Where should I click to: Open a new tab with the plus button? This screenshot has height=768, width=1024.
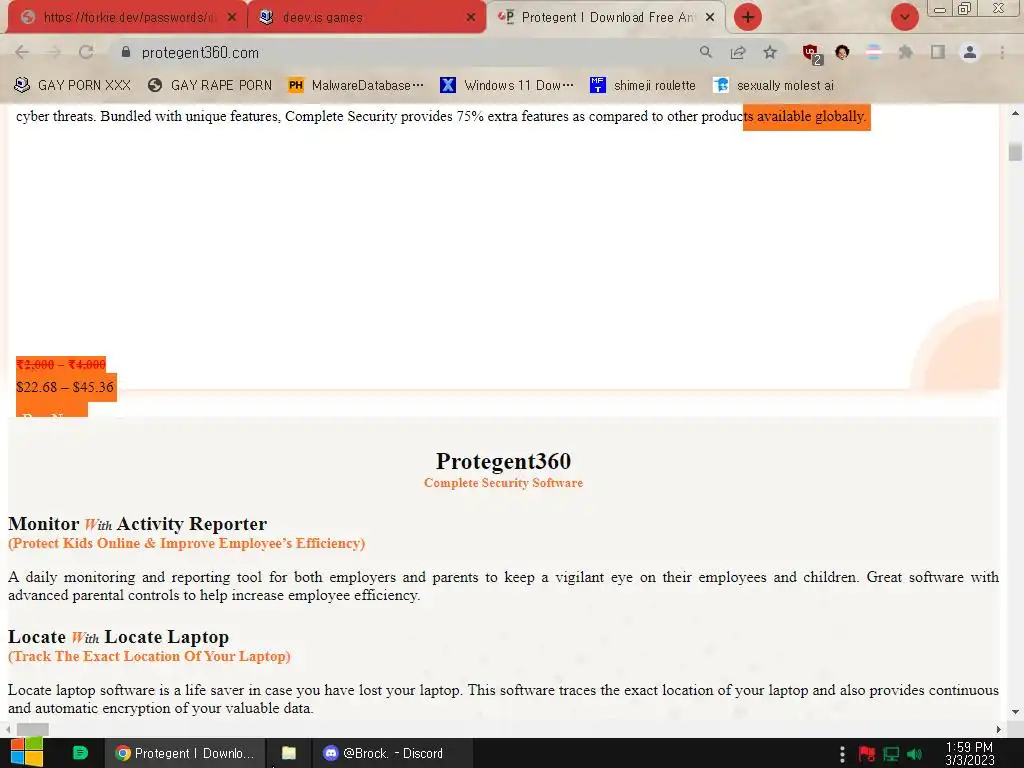click(x=748, y=17)
